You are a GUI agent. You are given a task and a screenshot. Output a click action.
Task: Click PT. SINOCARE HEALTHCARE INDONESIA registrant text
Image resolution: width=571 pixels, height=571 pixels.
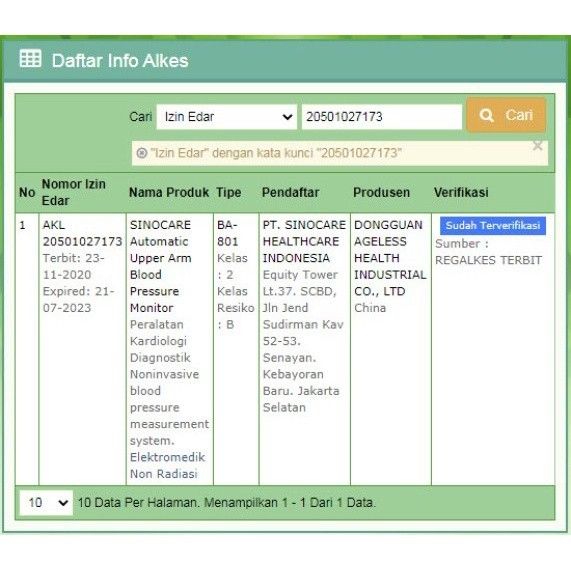click(304, 241)
